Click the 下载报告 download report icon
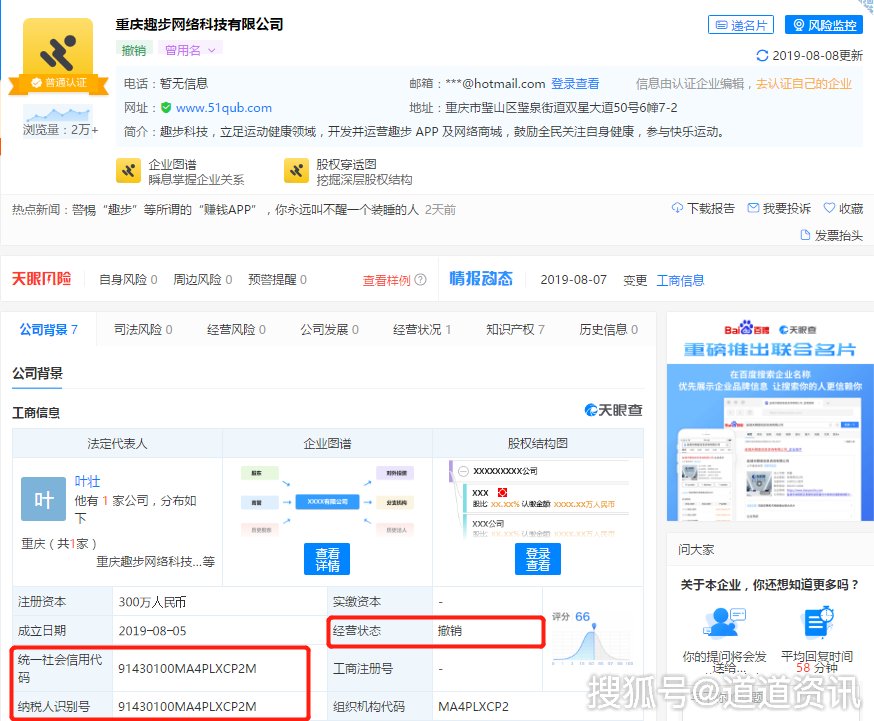This screenshot has height=721, width=874. pyautogui.click(x=677, y=208)
